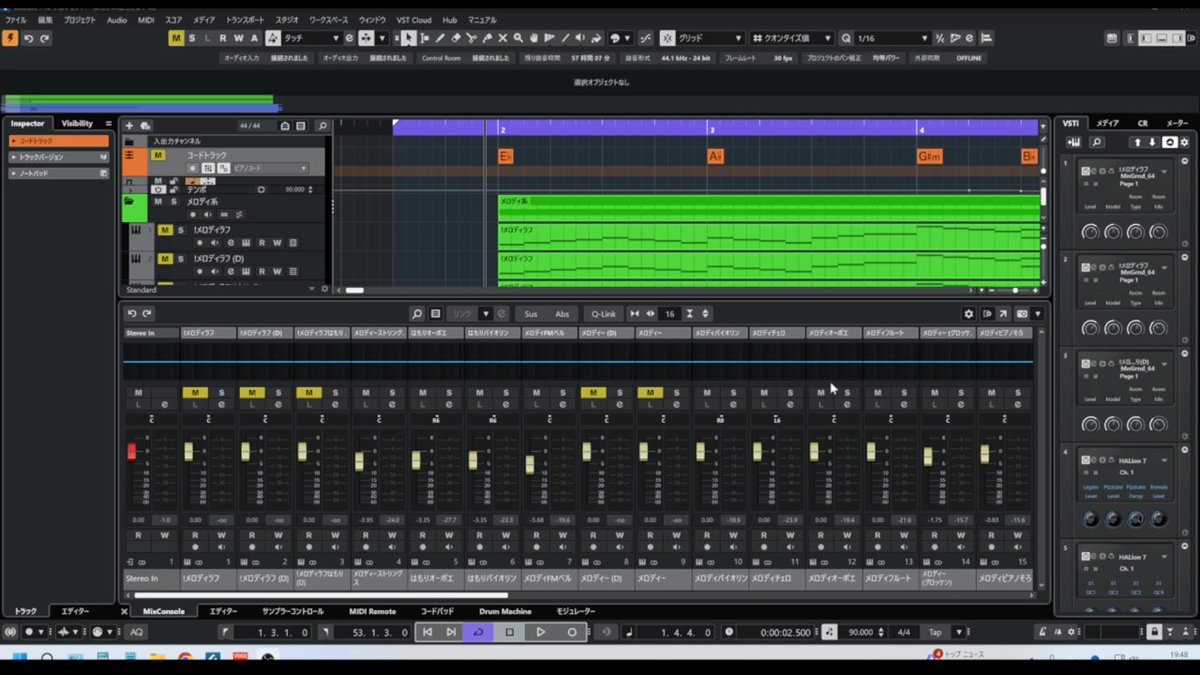Click the project Undo arrow in toolbar
1200x675 pixels.
[x=28, y=38]
